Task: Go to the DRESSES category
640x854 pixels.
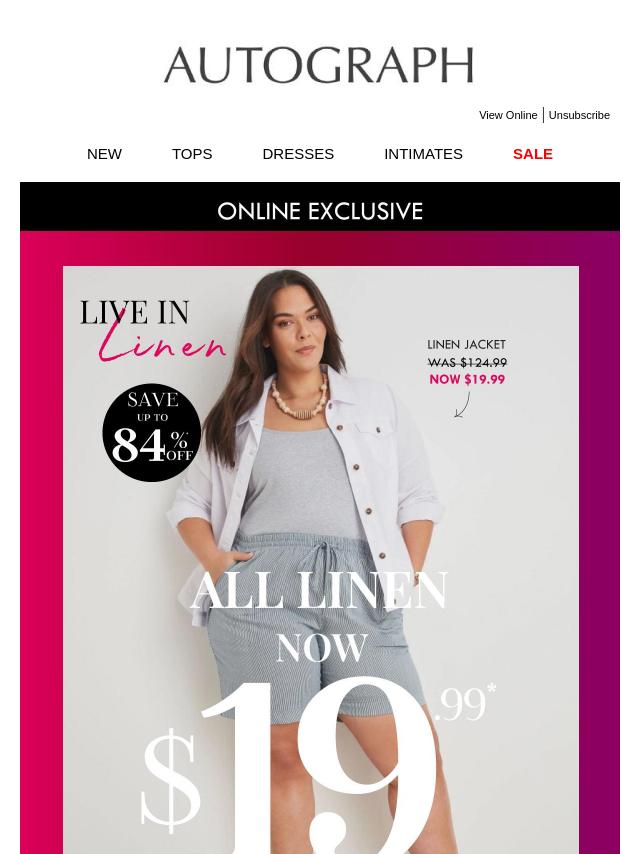Action: coord(298,154)
